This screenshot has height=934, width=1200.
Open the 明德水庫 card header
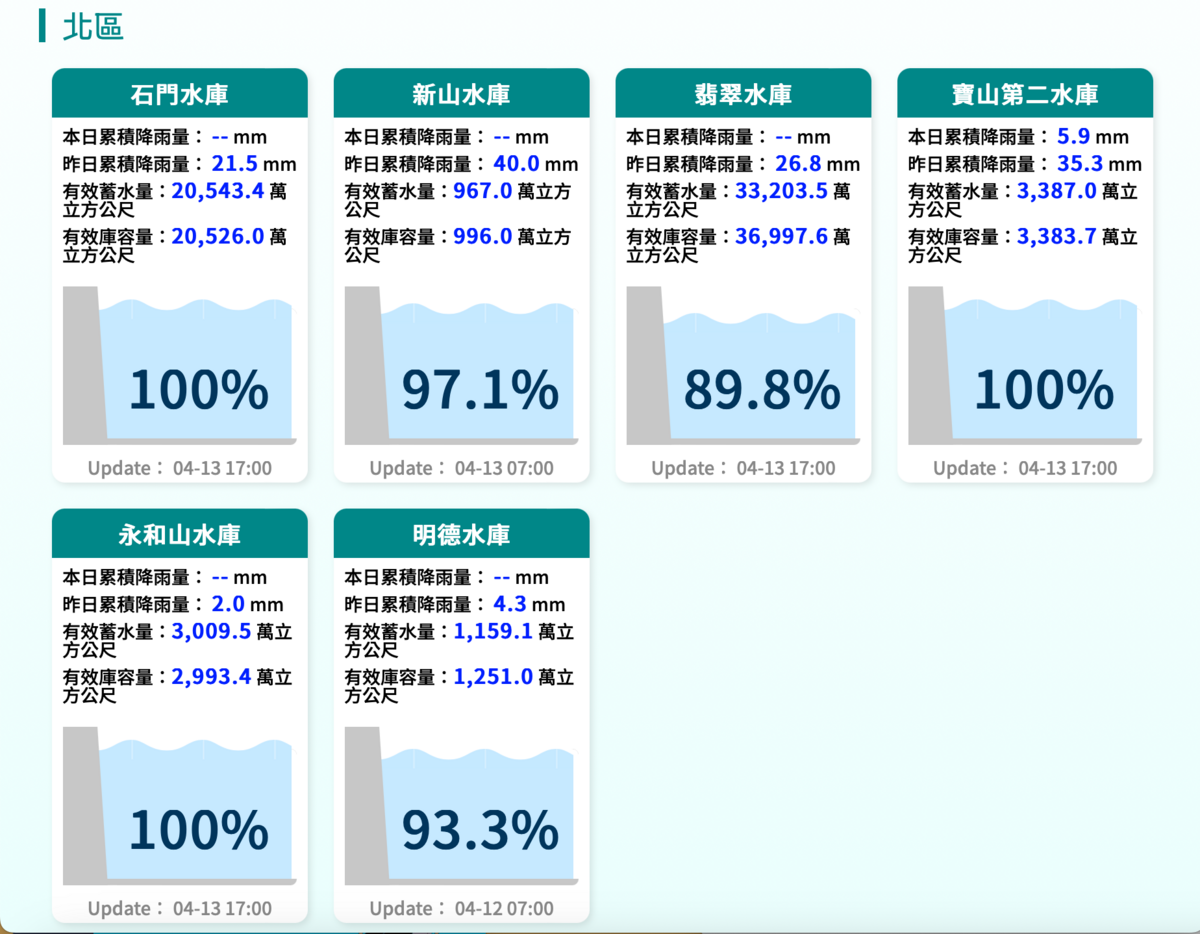[x=461, y=534]
